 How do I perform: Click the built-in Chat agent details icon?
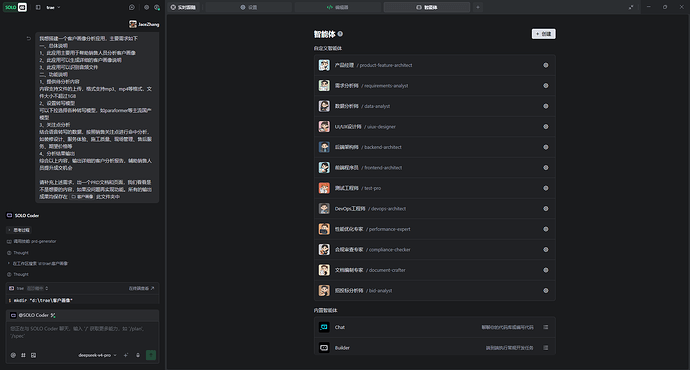click(x=546, y=327)
